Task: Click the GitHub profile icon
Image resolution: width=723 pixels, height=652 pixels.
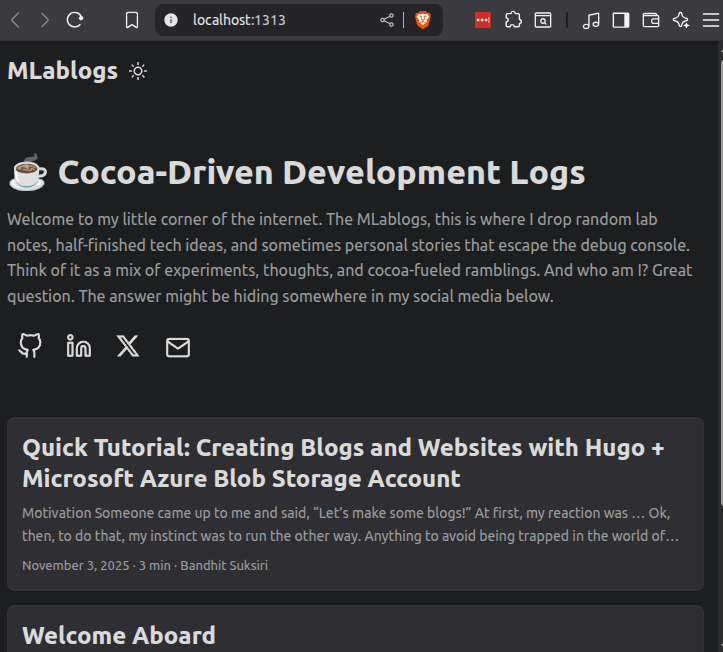Action: [31, 346]
